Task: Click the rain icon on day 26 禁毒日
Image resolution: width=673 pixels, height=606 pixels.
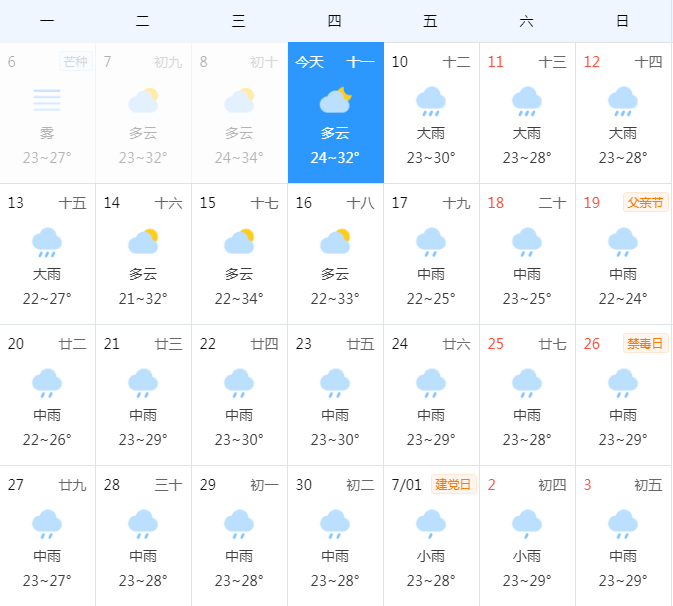Action: pos(623,383)
